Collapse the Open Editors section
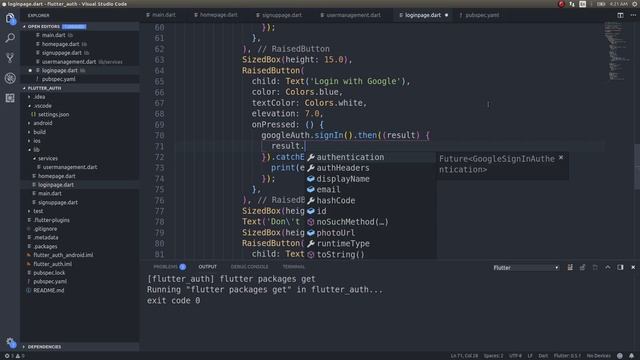 pos(80,27)
